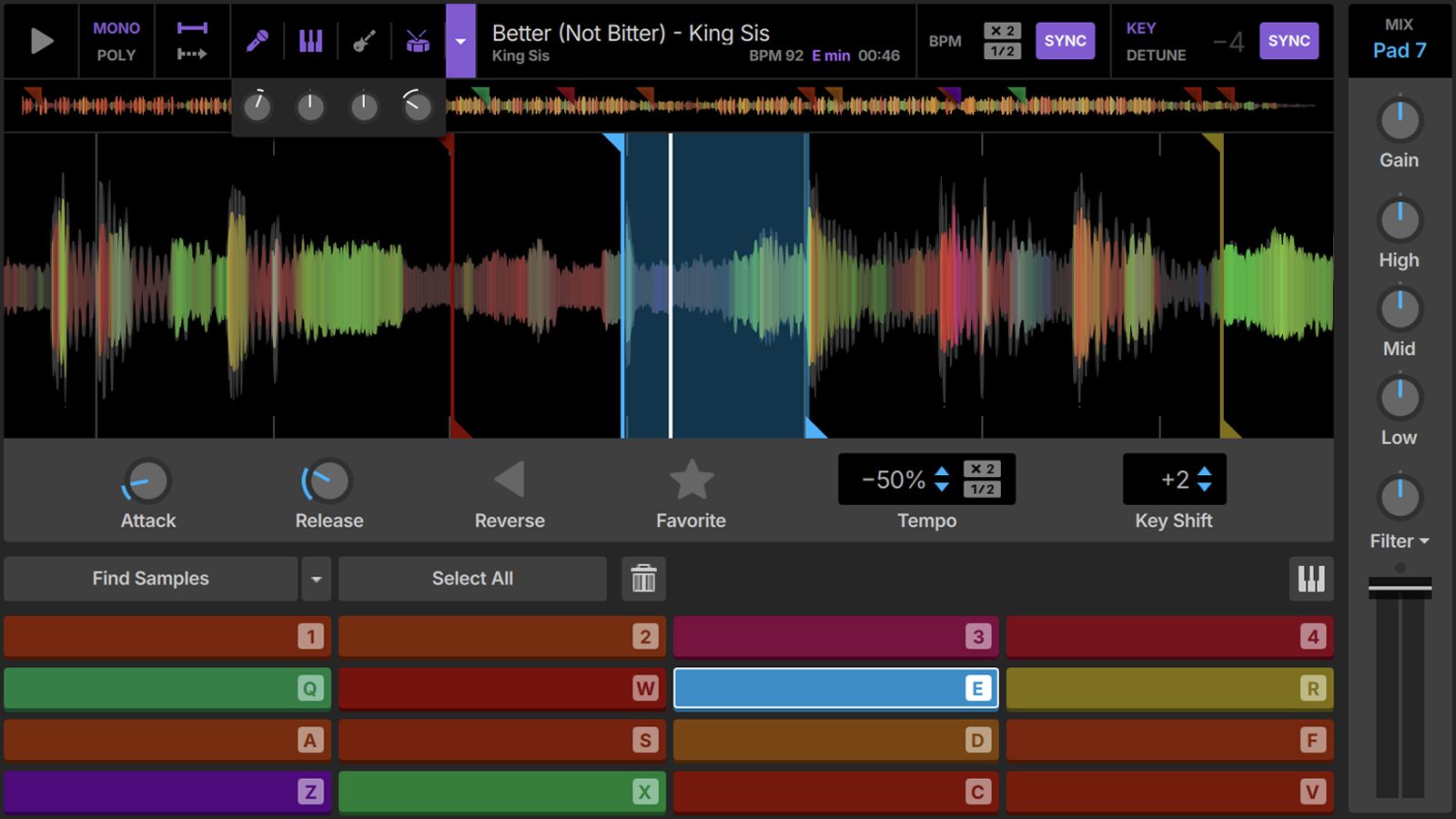The width and height of the screenshot is (1456, 819).
Task: Toggle the BPM SYNC button
Action: tap(1065, 41)
